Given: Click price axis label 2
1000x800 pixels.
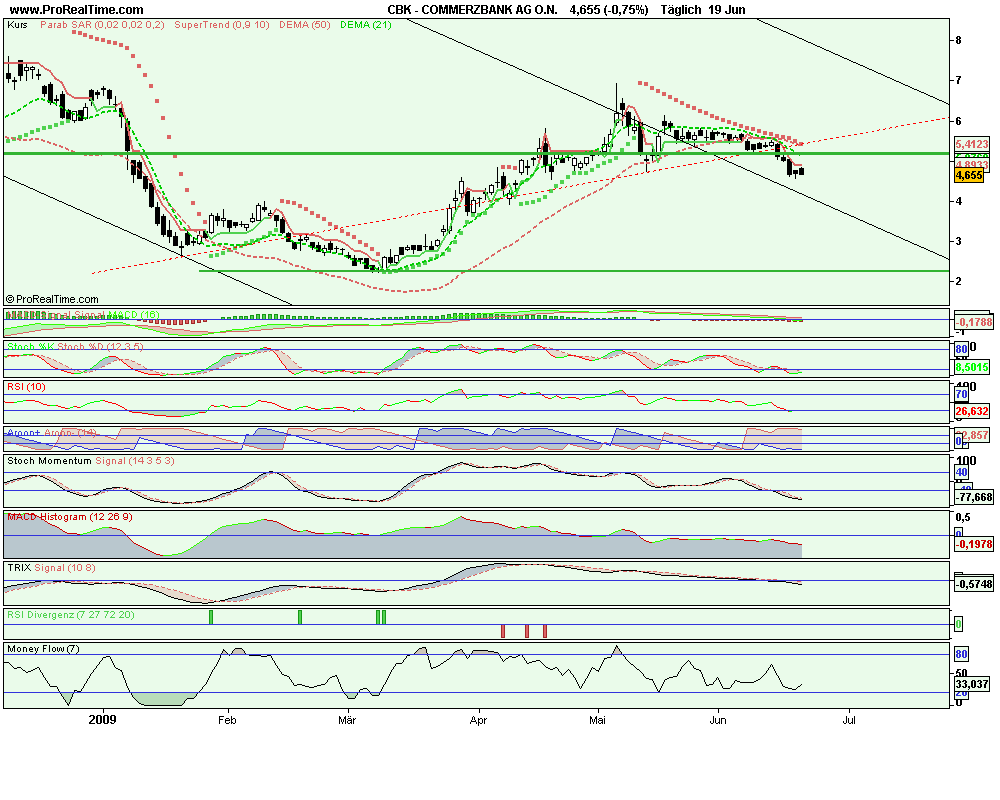Looking at the screenshot, I should 958,281.
